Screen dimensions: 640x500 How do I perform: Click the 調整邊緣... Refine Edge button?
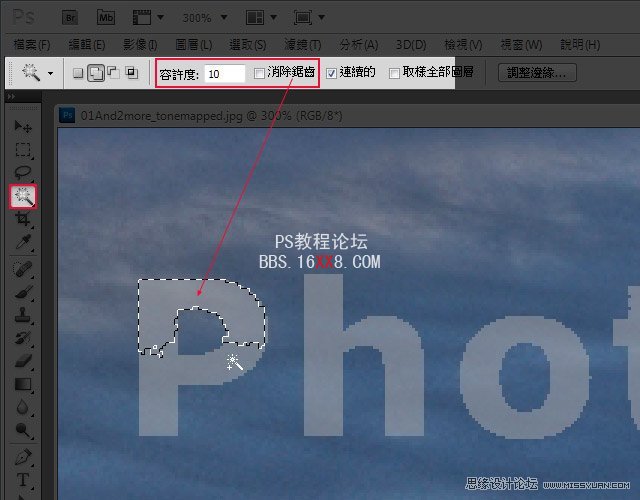pyautogui.click(x=537, y=73)
